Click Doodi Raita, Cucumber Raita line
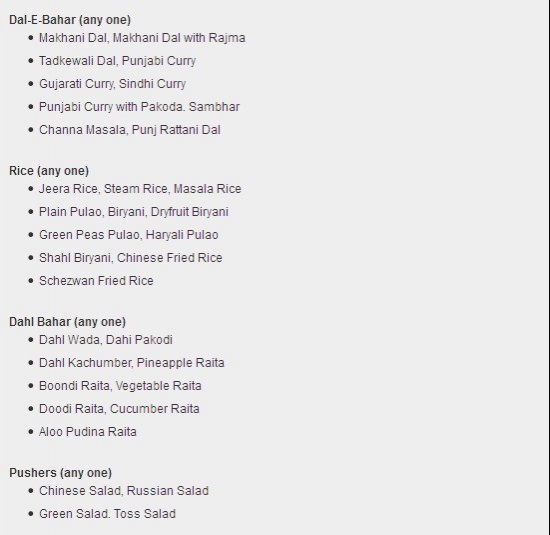The width and height of the screenshot is (550, 535). pyautogui.click(x=119, y=409)
